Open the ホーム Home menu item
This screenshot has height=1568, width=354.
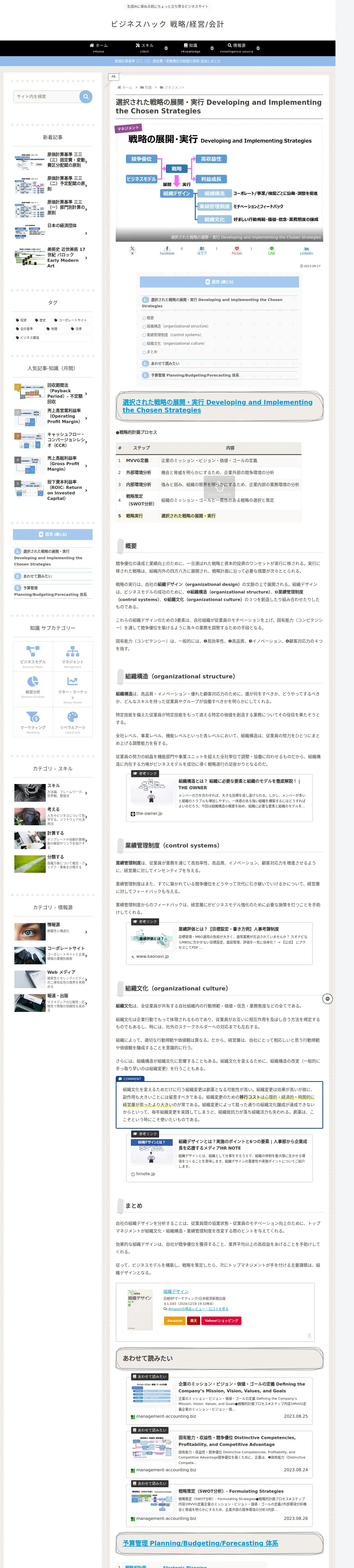click(x=98, y=48)
